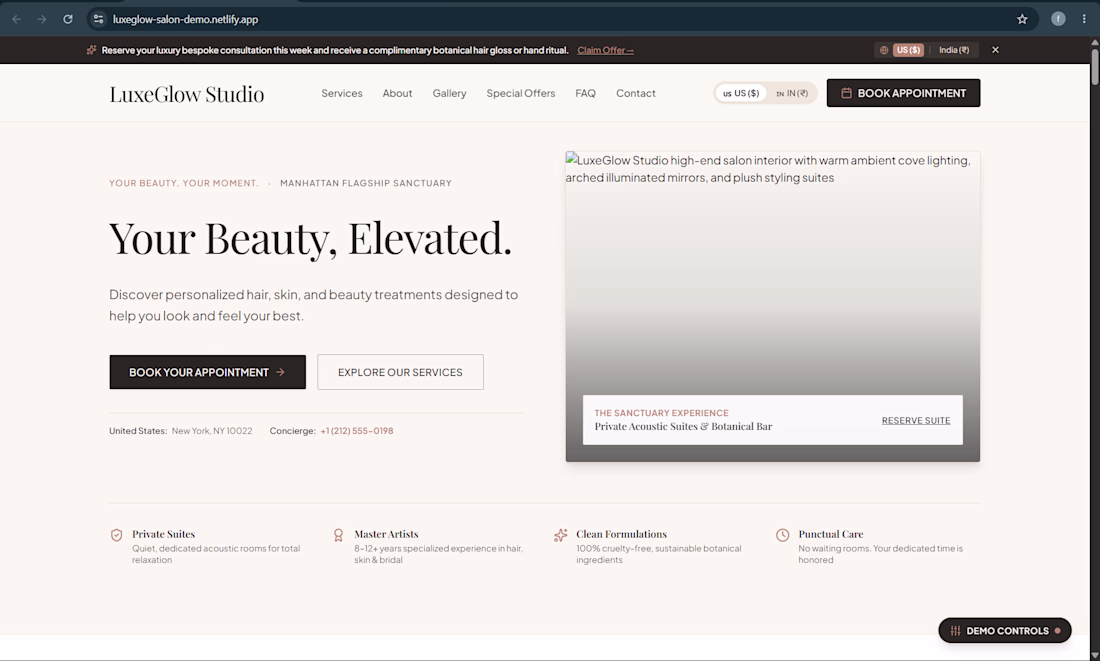Dismiss the promo banner with X
Viewport: 1100px width, 661px height.
(x=995, y=50)
